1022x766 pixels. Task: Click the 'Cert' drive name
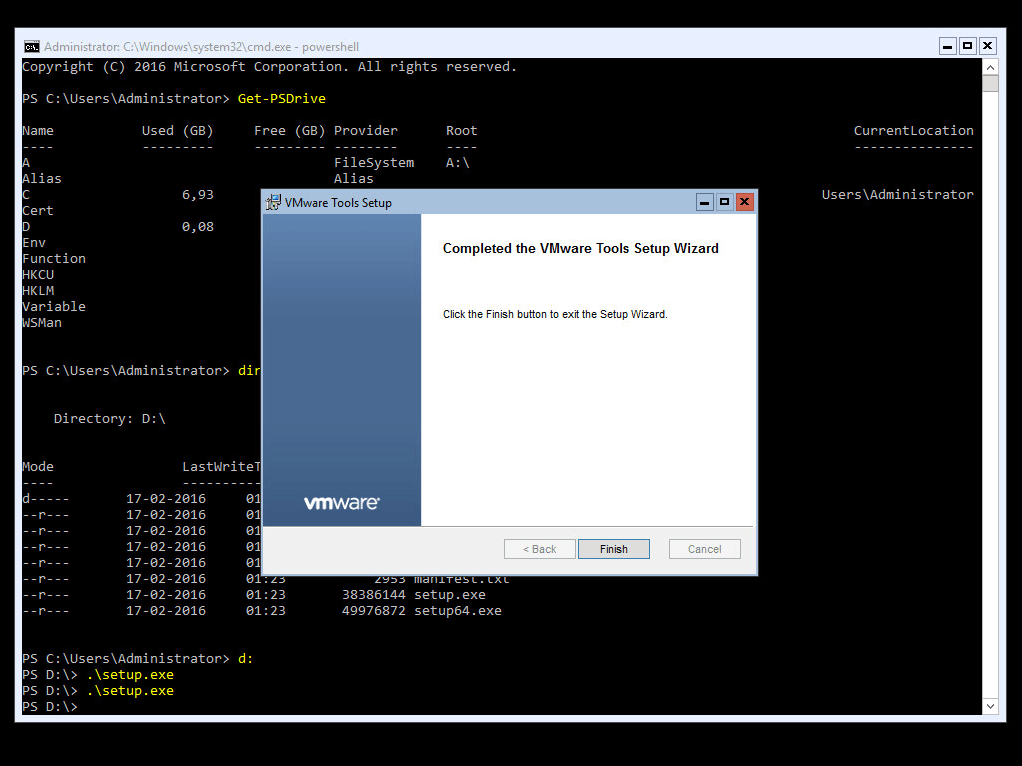38,211
